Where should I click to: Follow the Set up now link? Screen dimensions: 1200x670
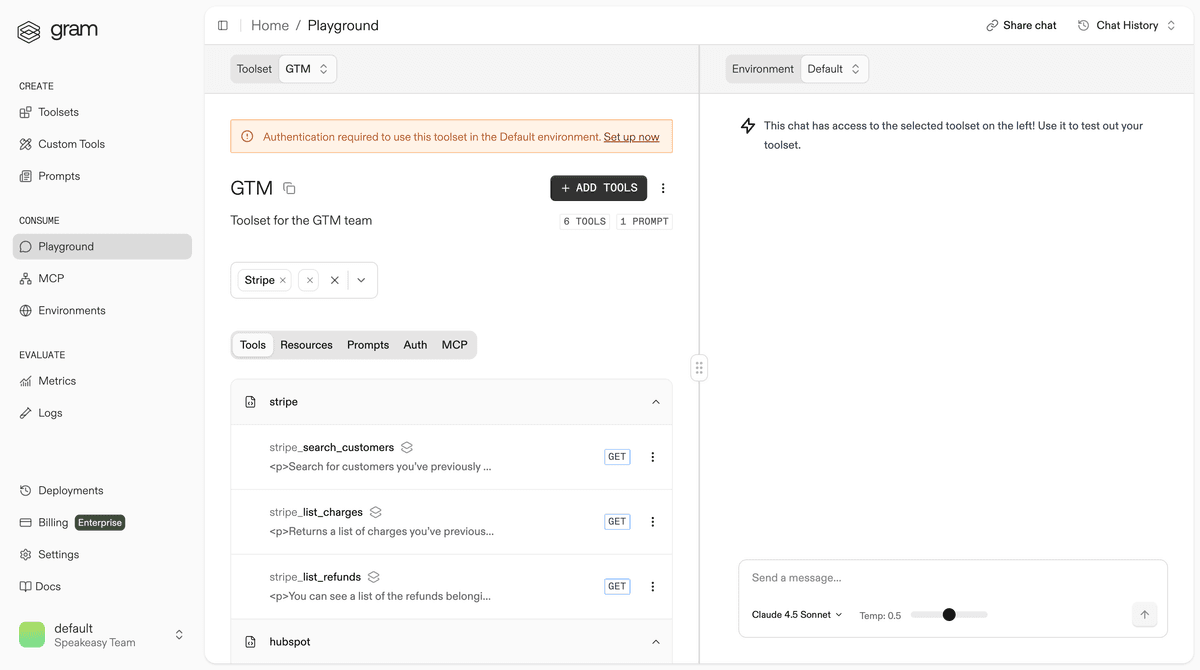tap(632, 136)
